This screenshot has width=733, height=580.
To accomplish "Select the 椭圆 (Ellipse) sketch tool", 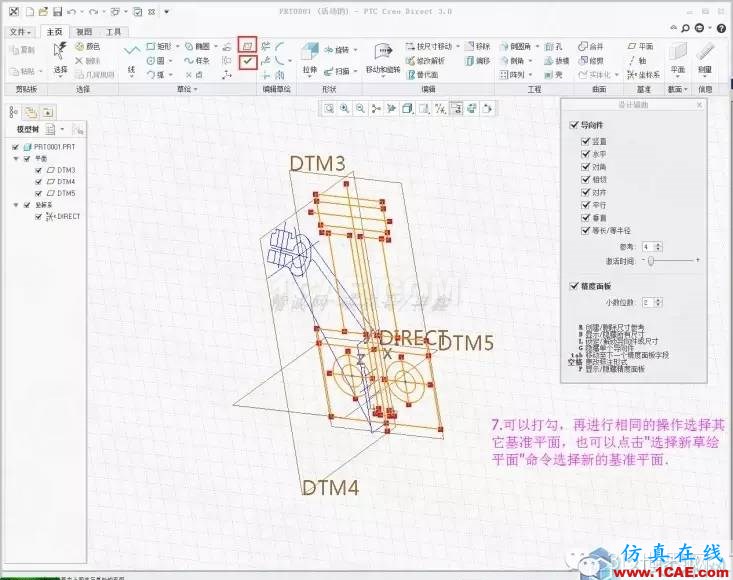I will (x=197, y=46).
